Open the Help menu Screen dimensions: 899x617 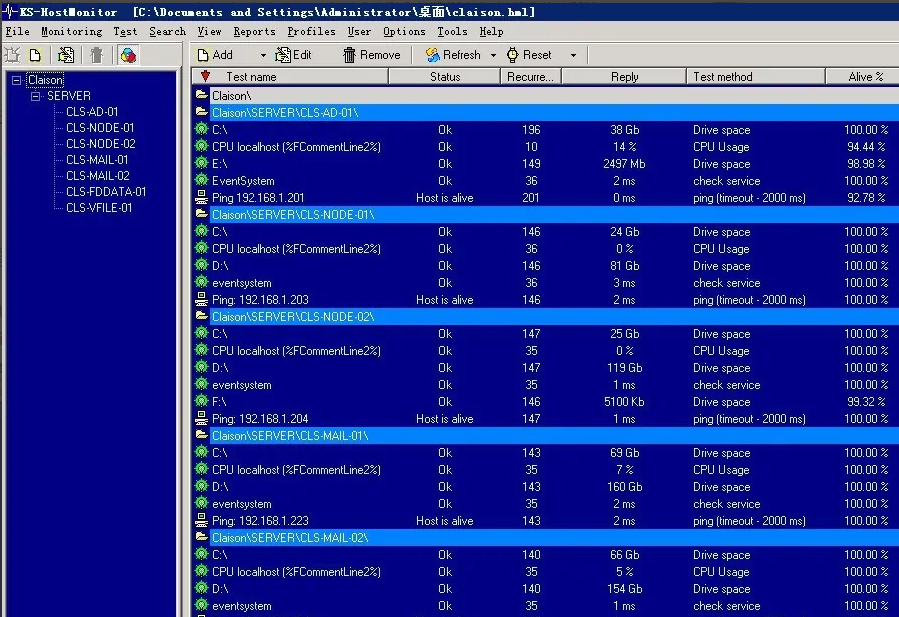click(x=491, y=32)
